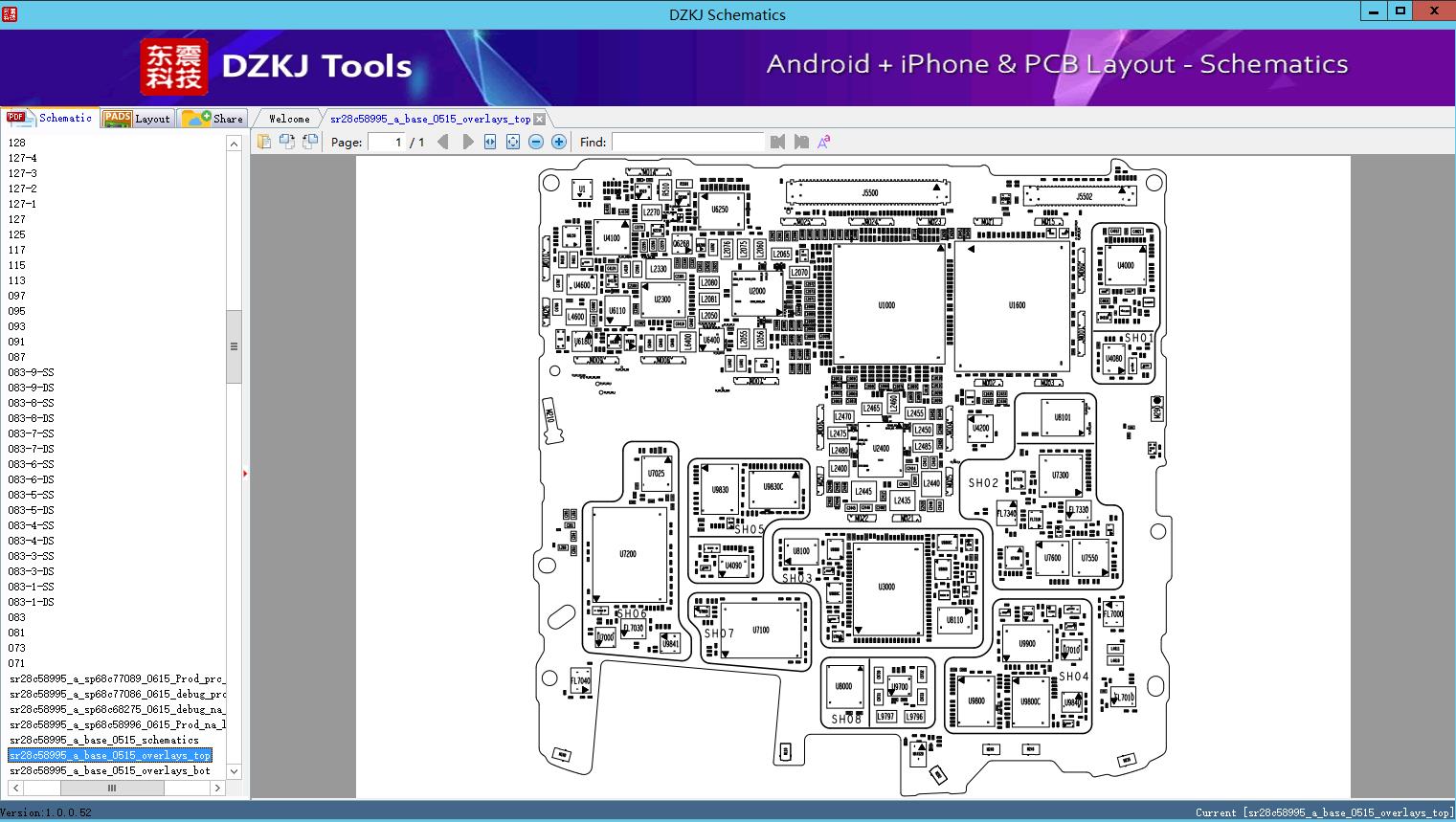Switch to the Layout tab

(x=137, y=119)
